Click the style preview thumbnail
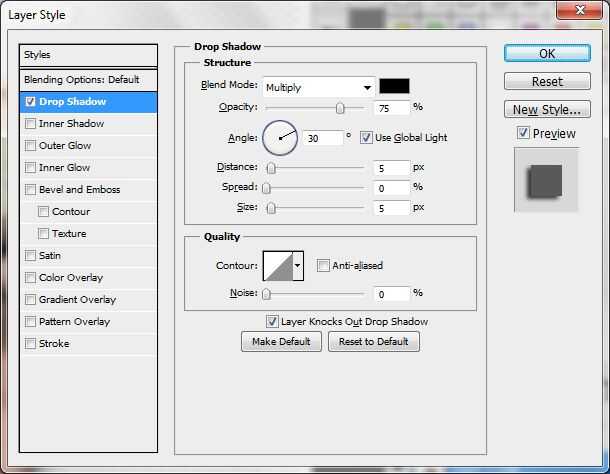The image size is (610, 474). tap(546, 181)
